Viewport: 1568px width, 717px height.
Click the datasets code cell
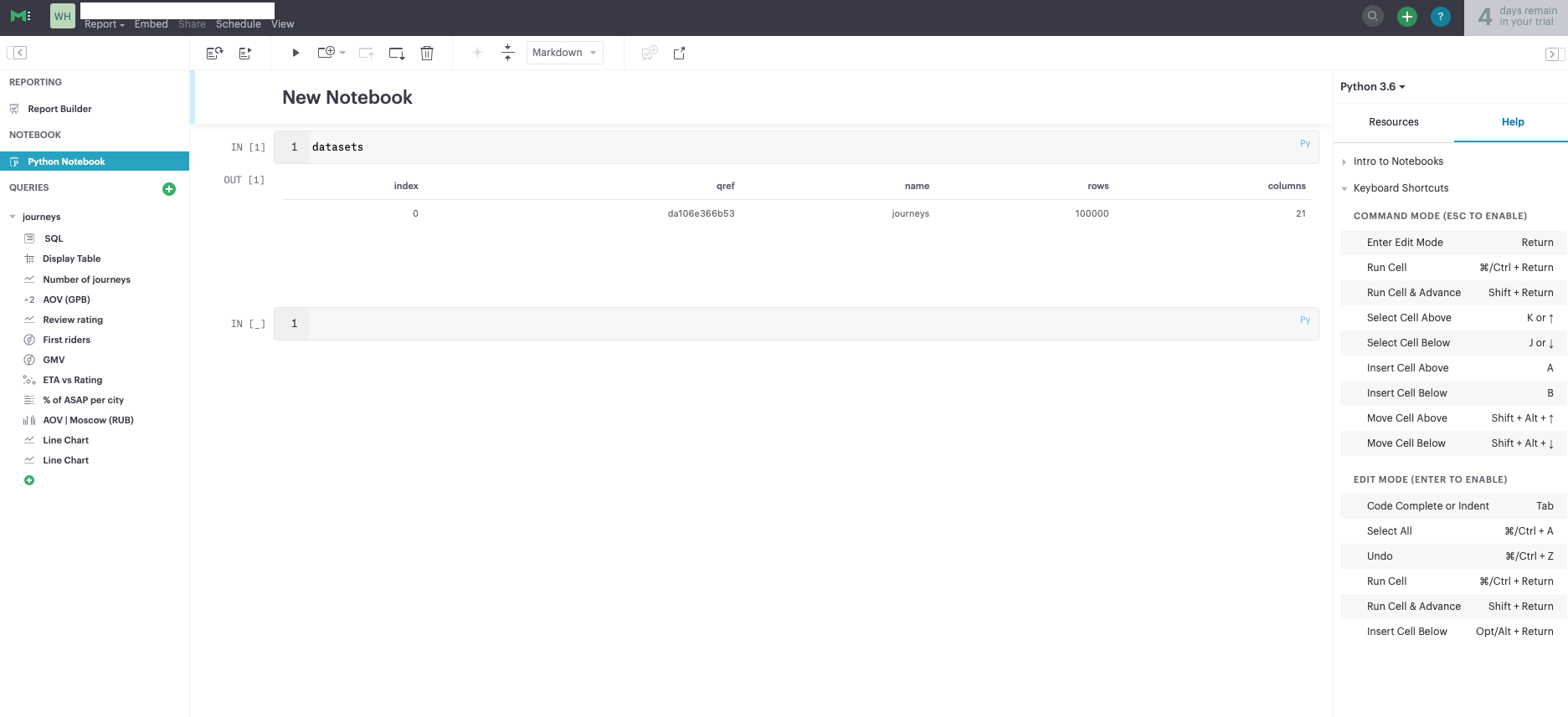796,147
